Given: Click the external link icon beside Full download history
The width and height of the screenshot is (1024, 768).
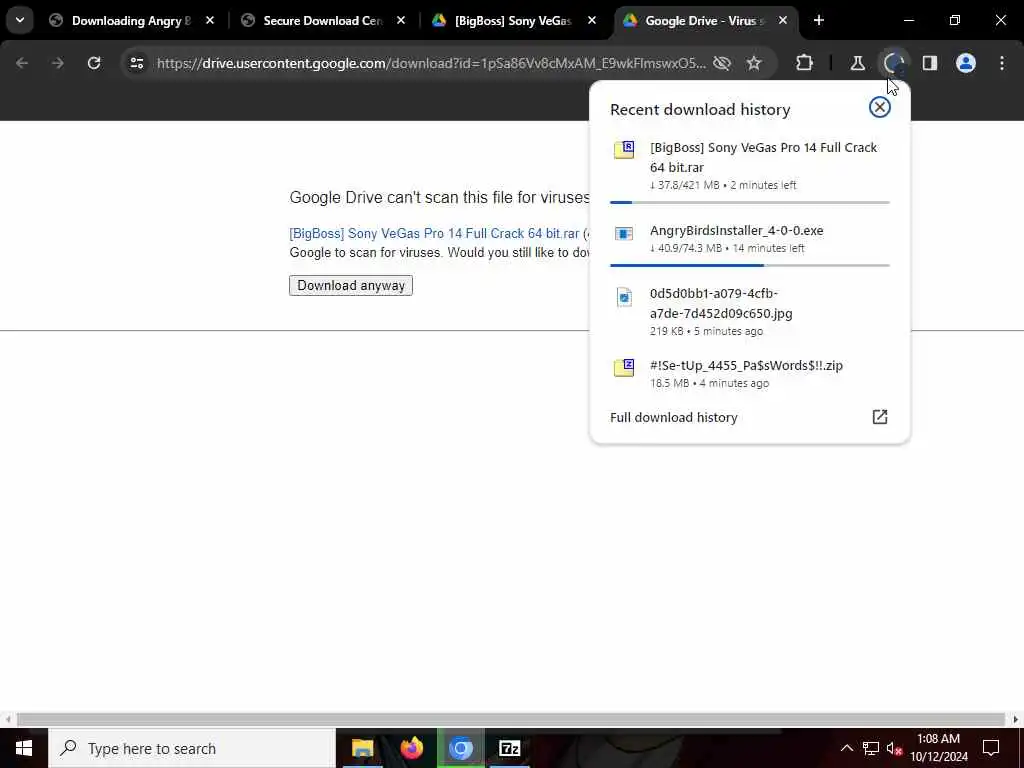Looking at the screenshot, I should click(x=880, y=417).
